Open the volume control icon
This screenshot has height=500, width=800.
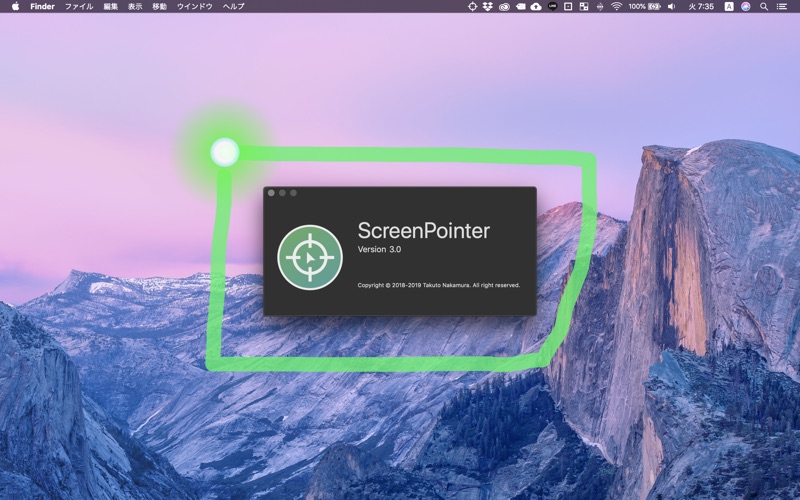[x=671, y=6]
